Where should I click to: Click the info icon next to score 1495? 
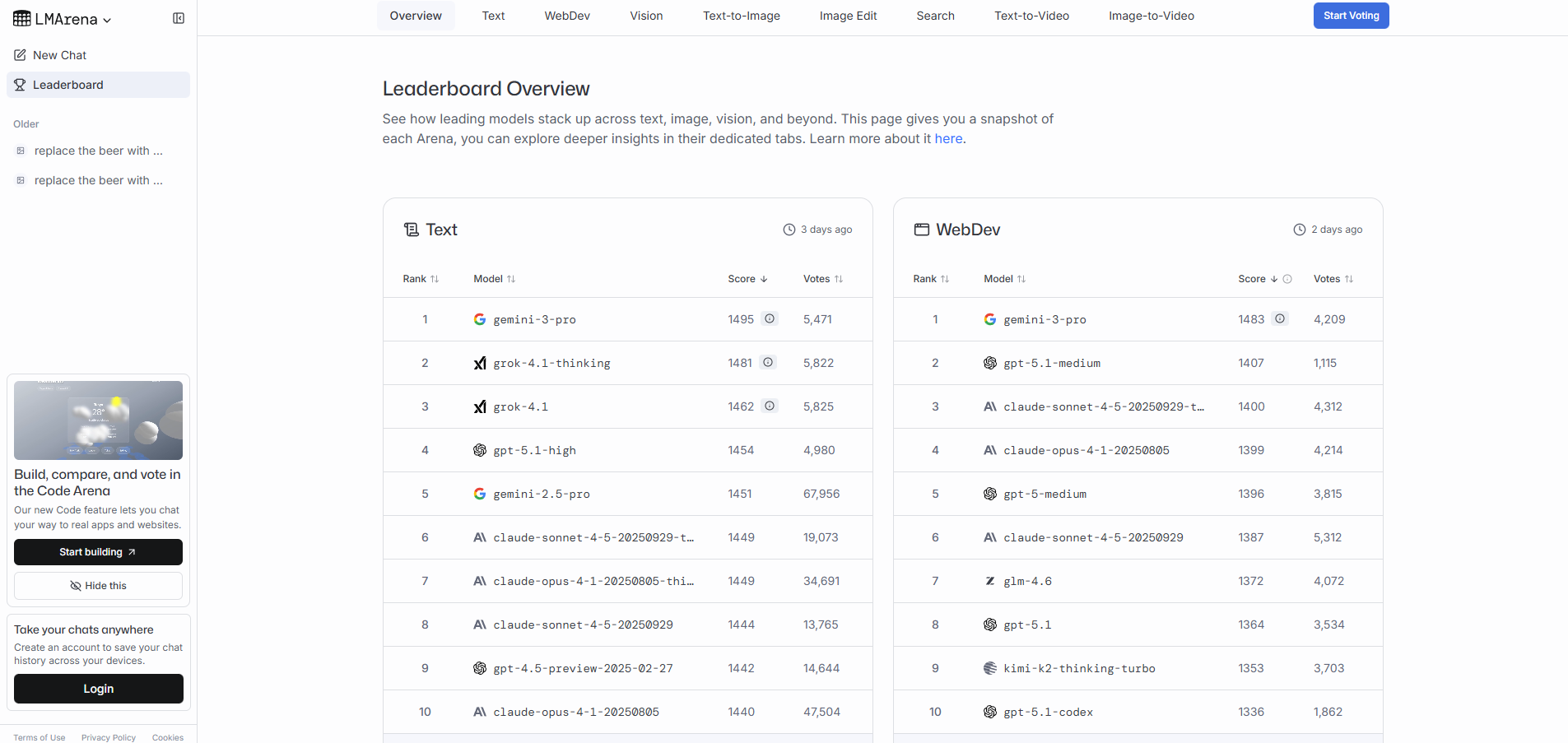tap(770, 318)
